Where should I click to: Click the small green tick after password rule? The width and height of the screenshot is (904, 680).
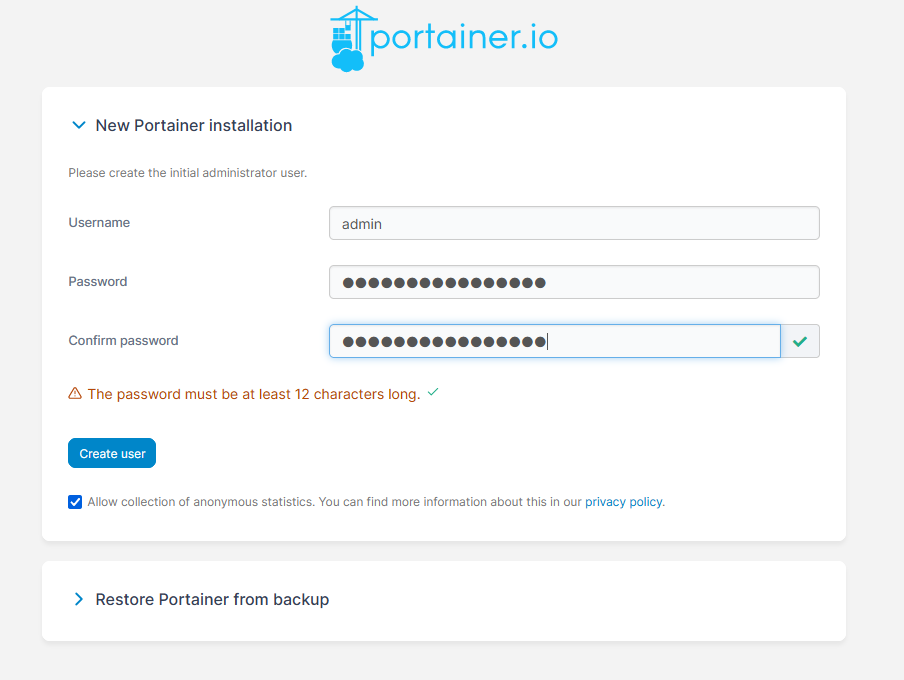click(433, 392)
